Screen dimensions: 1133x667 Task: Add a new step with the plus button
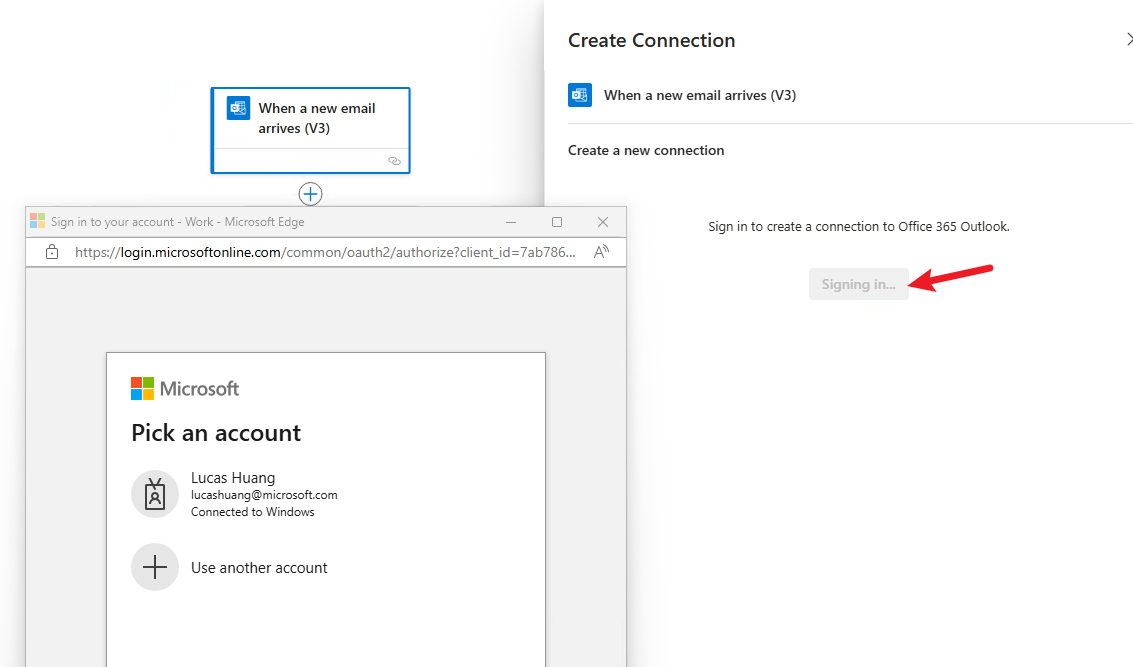click(x=311, y=194)
